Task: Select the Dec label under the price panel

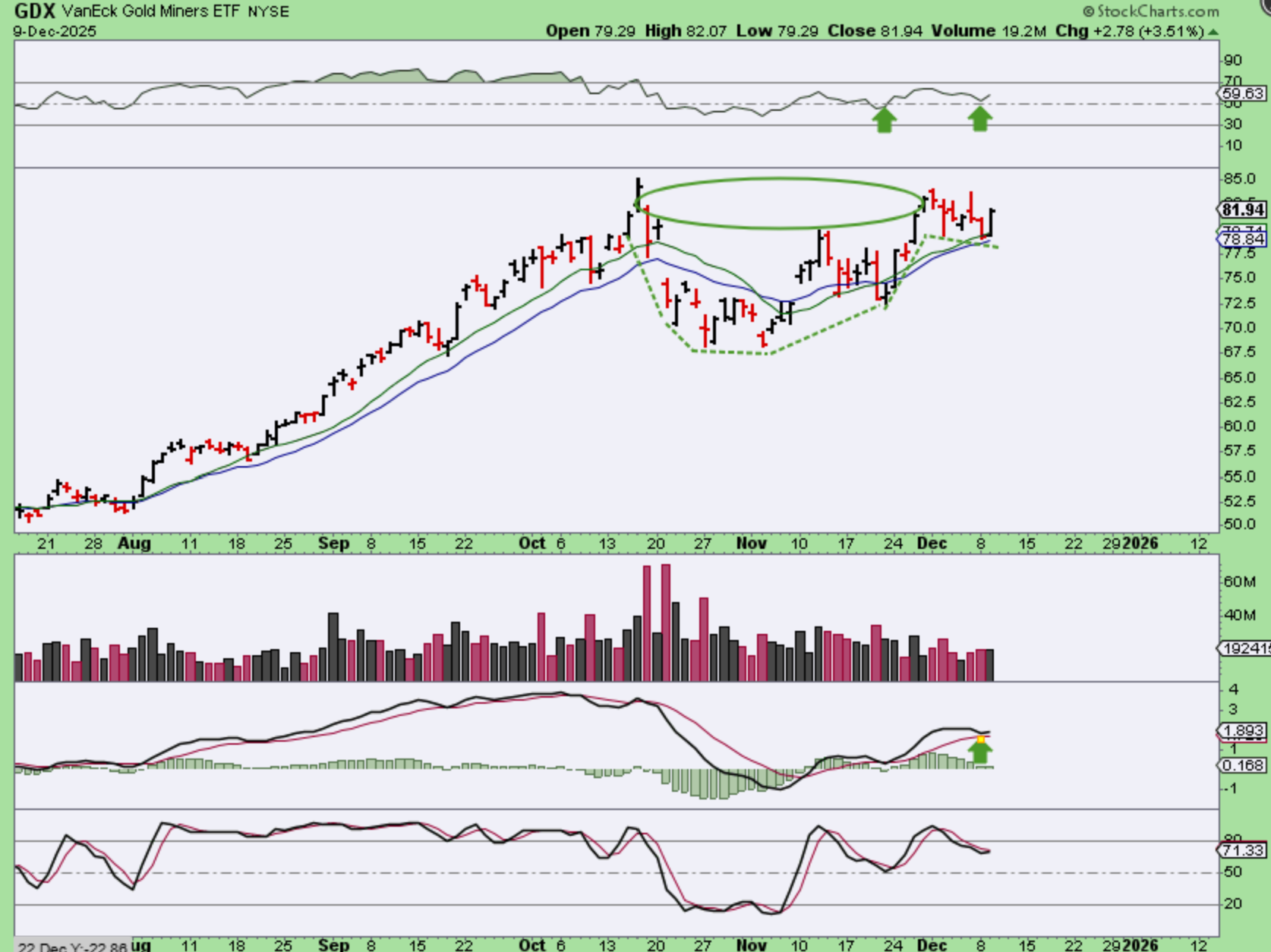Action: point(932,544)
